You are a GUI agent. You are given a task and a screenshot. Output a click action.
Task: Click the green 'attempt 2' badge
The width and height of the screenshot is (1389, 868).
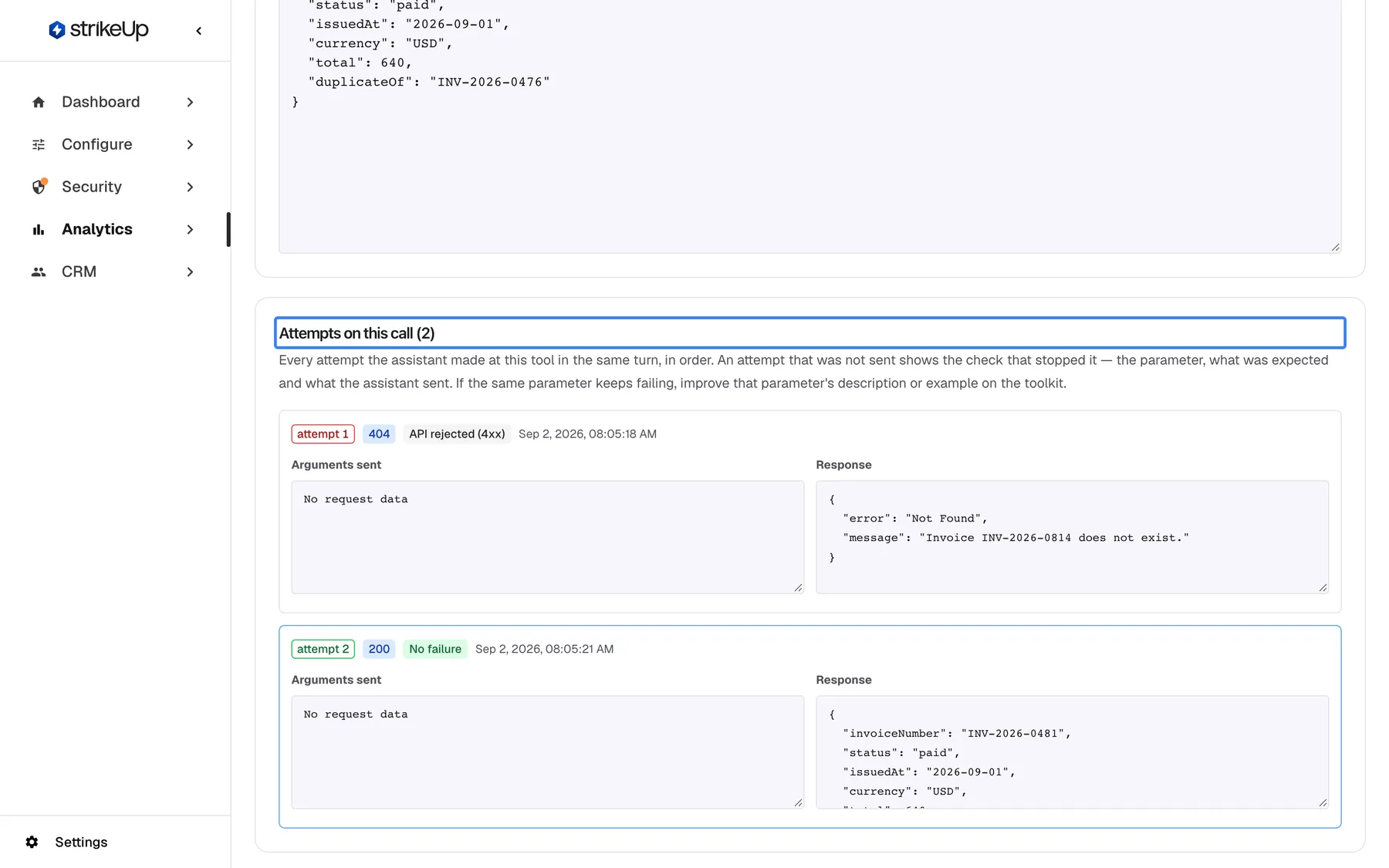tap(323, 649)
